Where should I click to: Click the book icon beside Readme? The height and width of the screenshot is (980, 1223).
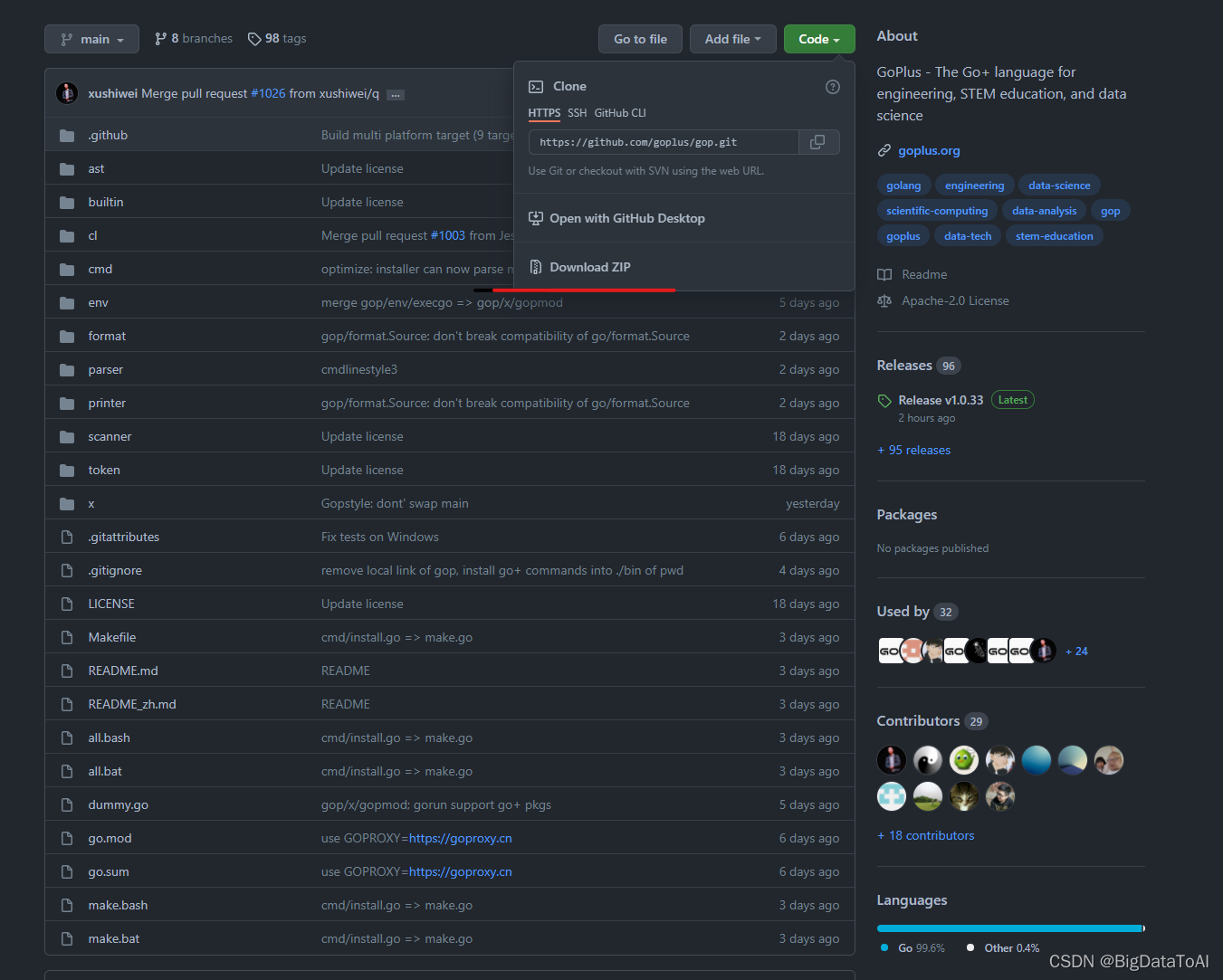[884, 274]
